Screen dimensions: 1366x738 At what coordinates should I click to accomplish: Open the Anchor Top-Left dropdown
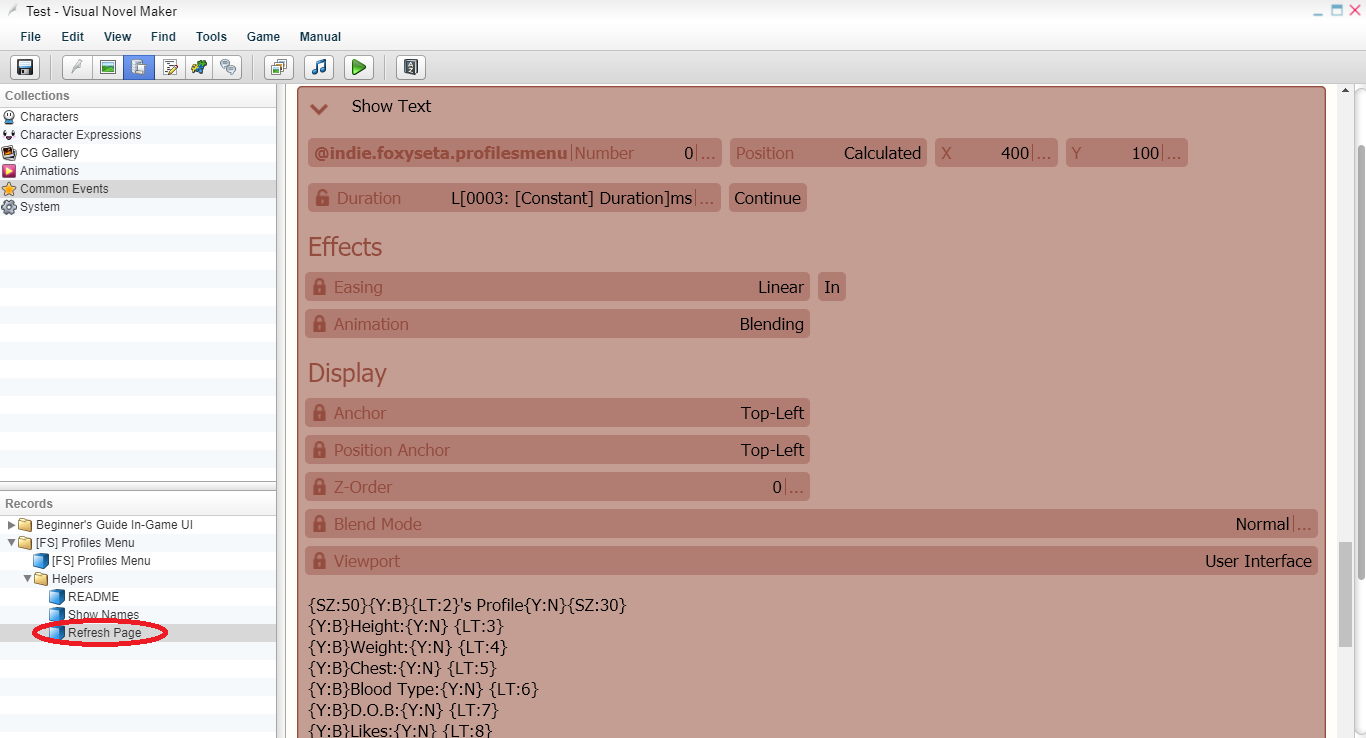557,413
